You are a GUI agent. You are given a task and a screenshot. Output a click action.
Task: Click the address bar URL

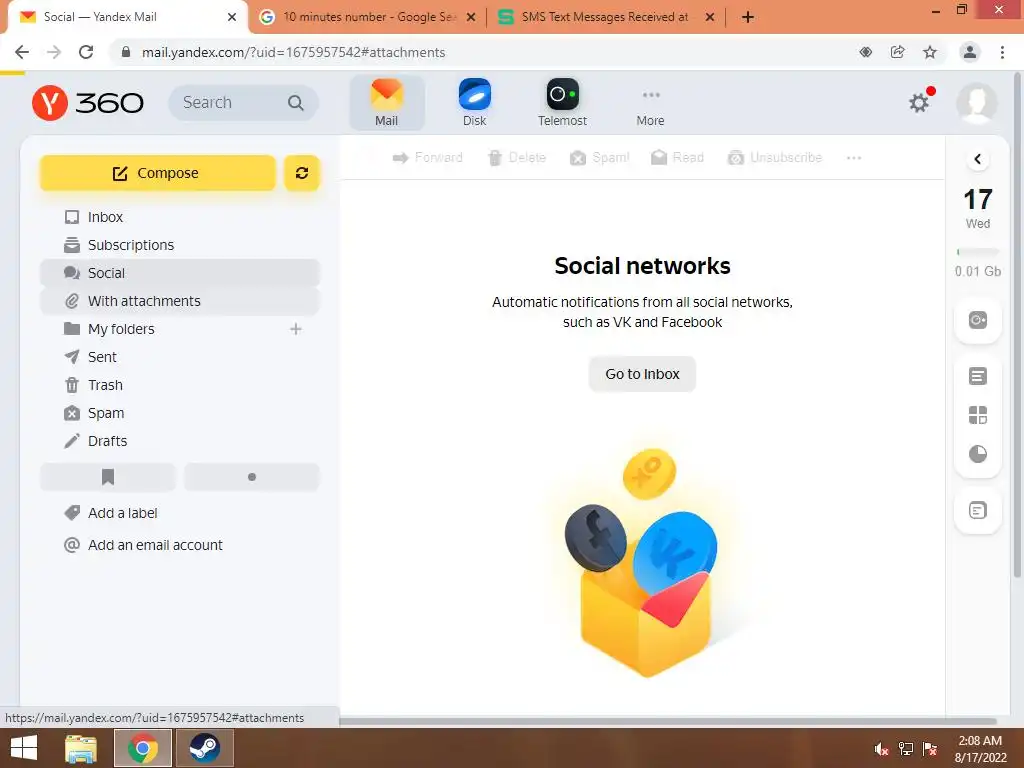click(294, 52)
